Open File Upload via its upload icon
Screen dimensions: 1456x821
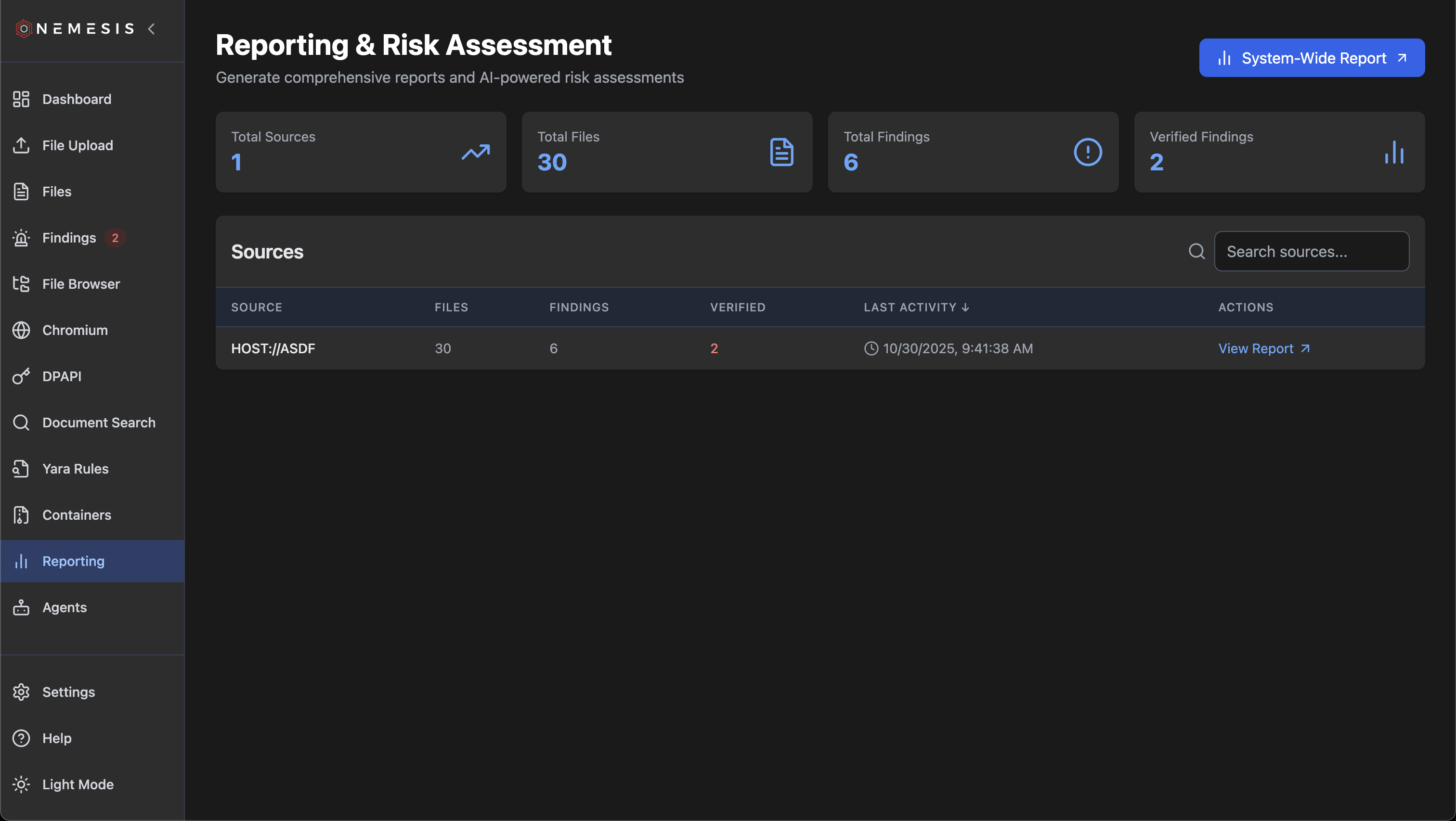[x=21, y=145]
